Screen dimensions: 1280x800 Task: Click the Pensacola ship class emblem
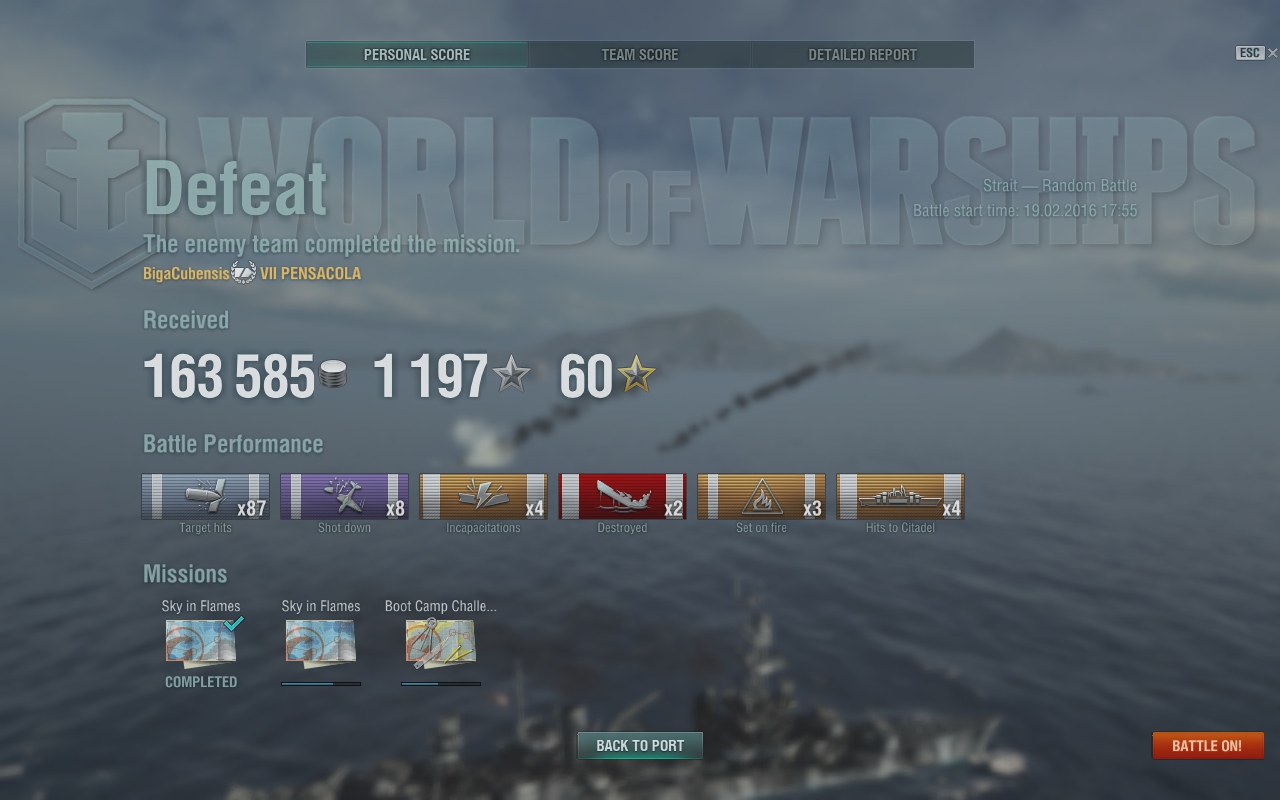click(244, 272)
